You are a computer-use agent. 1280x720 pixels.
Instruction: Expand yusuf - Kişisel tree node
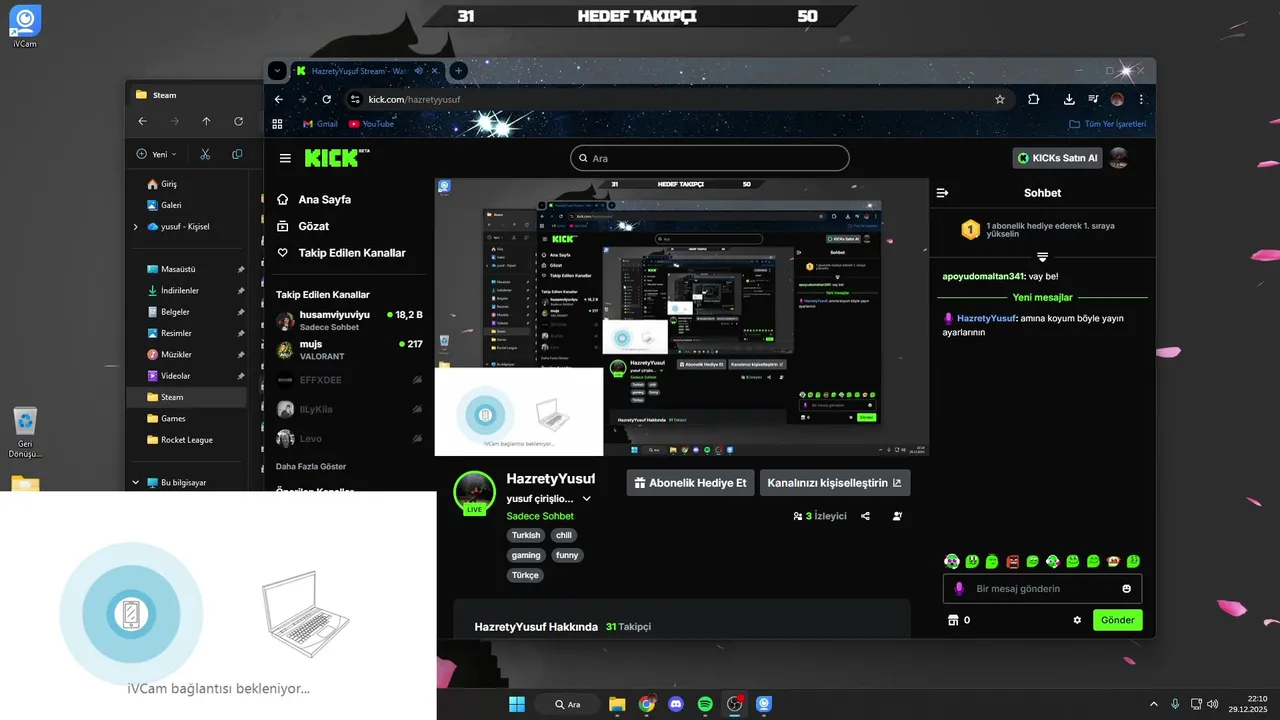pos(135,227)
